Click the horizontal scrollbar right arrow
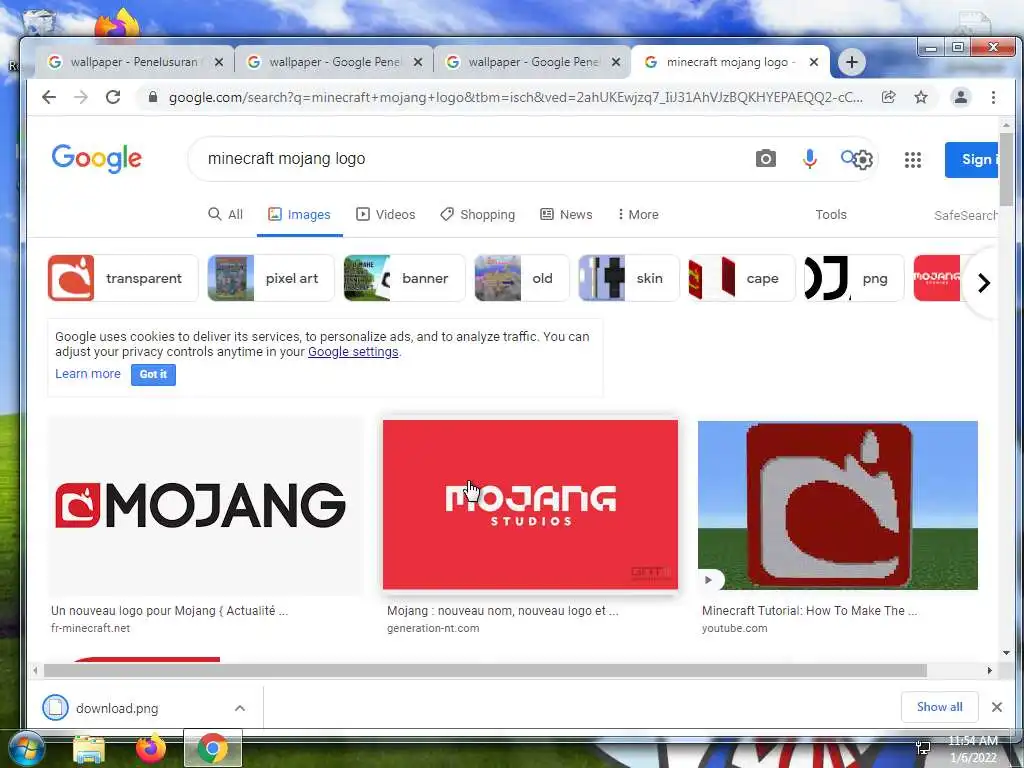This screenshot has width=1024, height=768. coord(989,671)
